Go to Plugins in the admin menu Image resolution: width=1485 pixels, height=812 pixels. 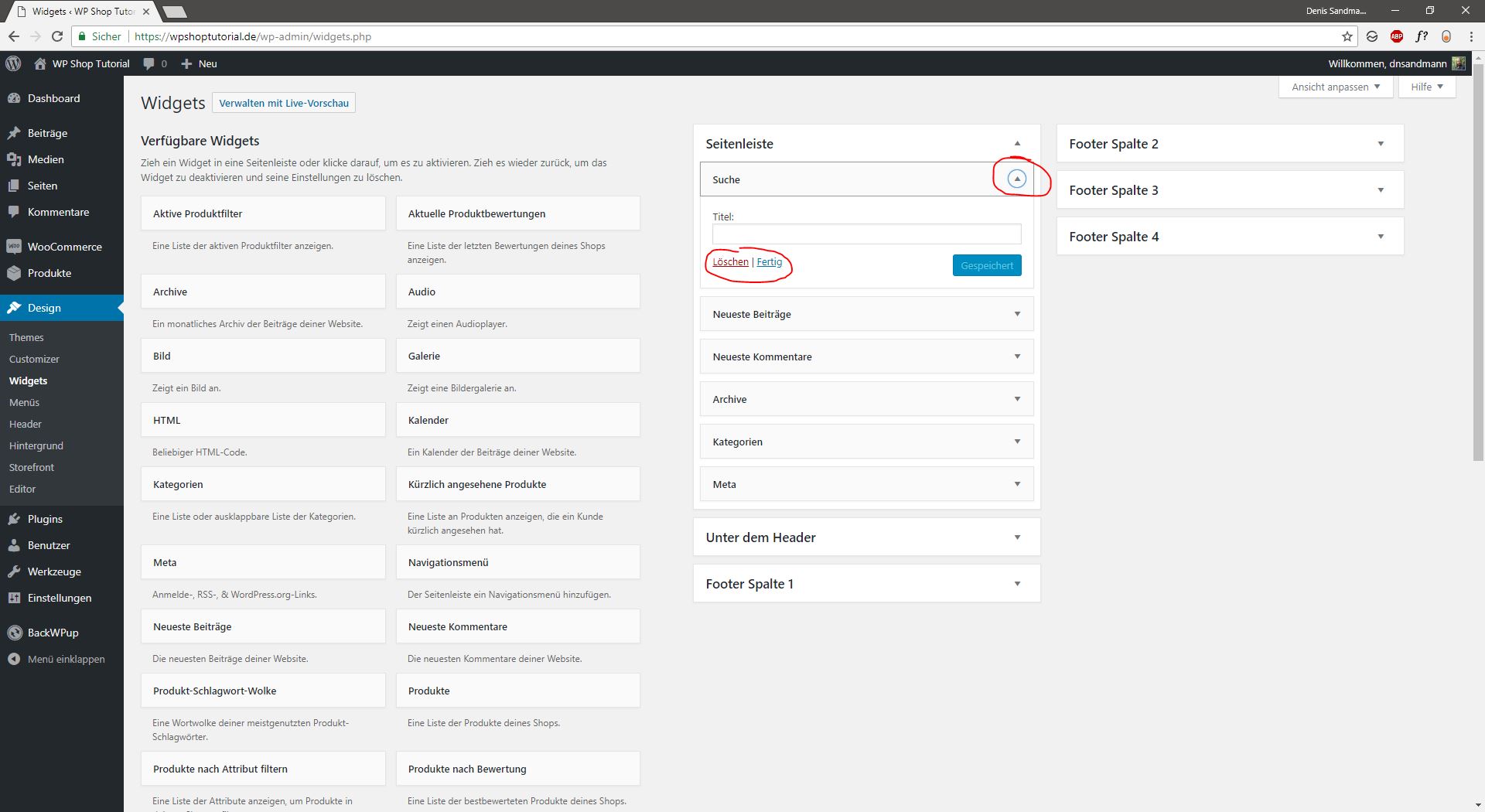click(x=45, y=519)
